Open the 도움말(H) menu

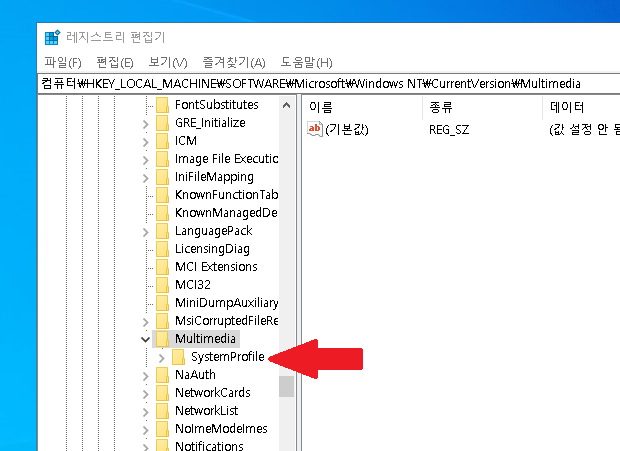[306, 62]
